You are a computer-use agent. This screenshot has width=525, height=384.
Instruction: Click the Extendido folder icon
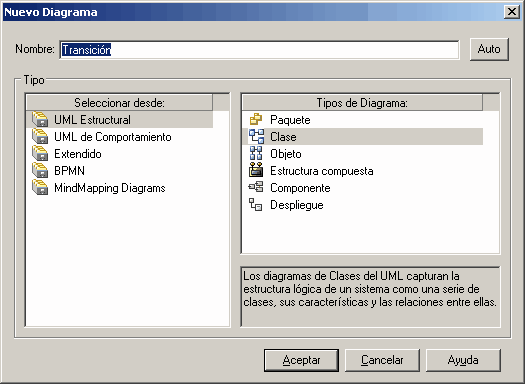point(40,153)
